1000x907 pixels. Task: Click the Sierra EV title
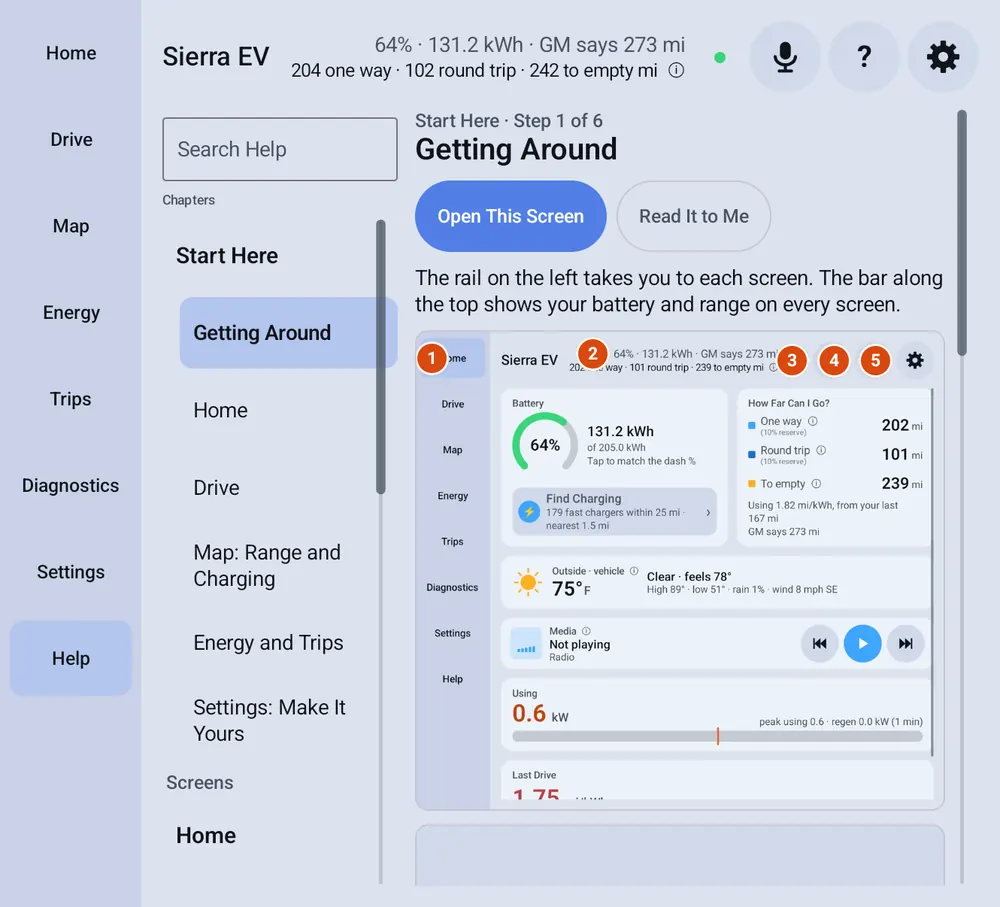[x=216, y=57]
